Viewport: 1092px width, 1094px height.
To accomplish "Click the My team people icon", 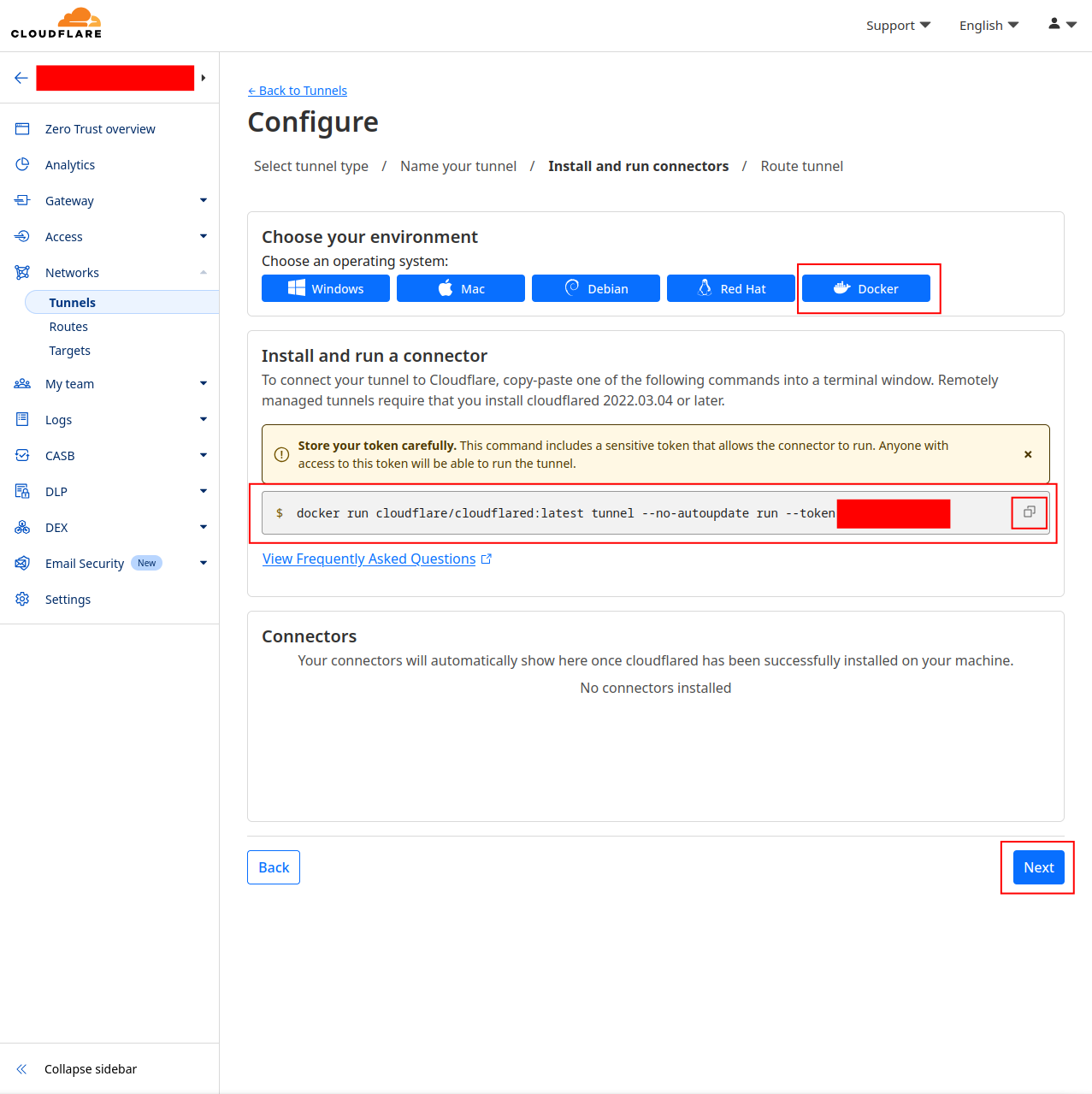I will pyautogui.click(x=22, y=383).
